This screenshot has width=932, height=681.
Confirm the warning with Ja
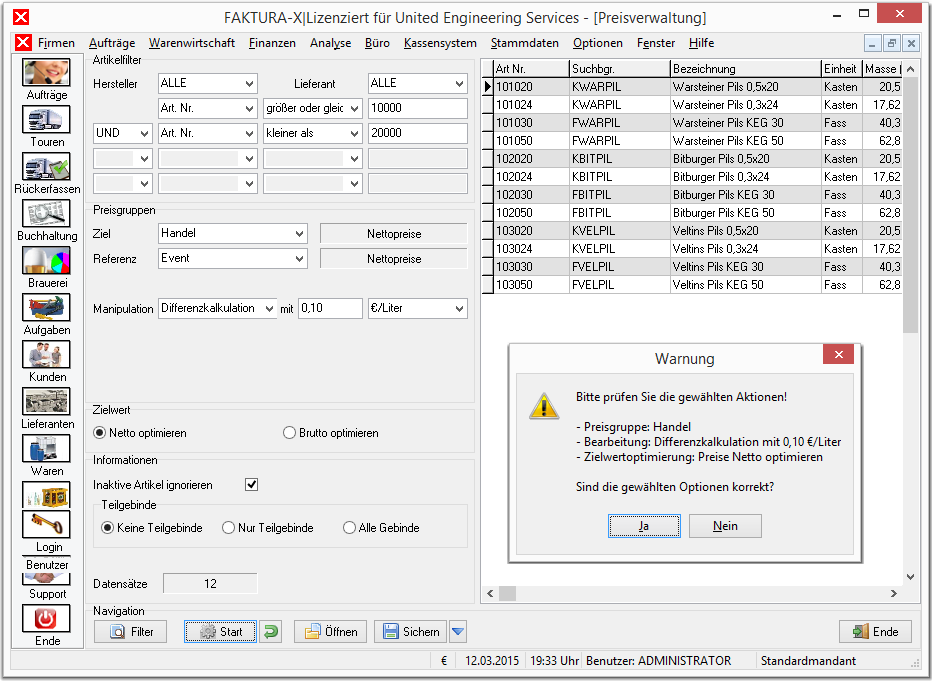[x=644, y=526]
